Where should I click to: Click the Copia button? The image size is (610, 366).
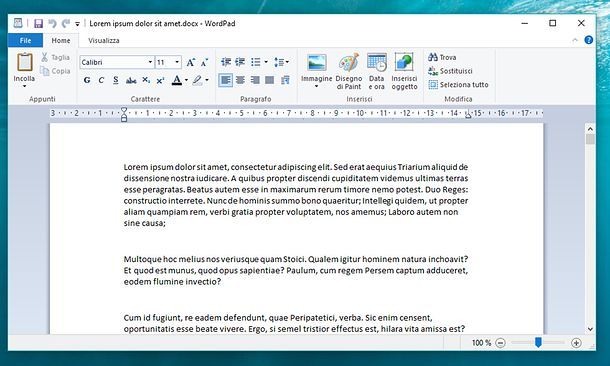point(55,71)
